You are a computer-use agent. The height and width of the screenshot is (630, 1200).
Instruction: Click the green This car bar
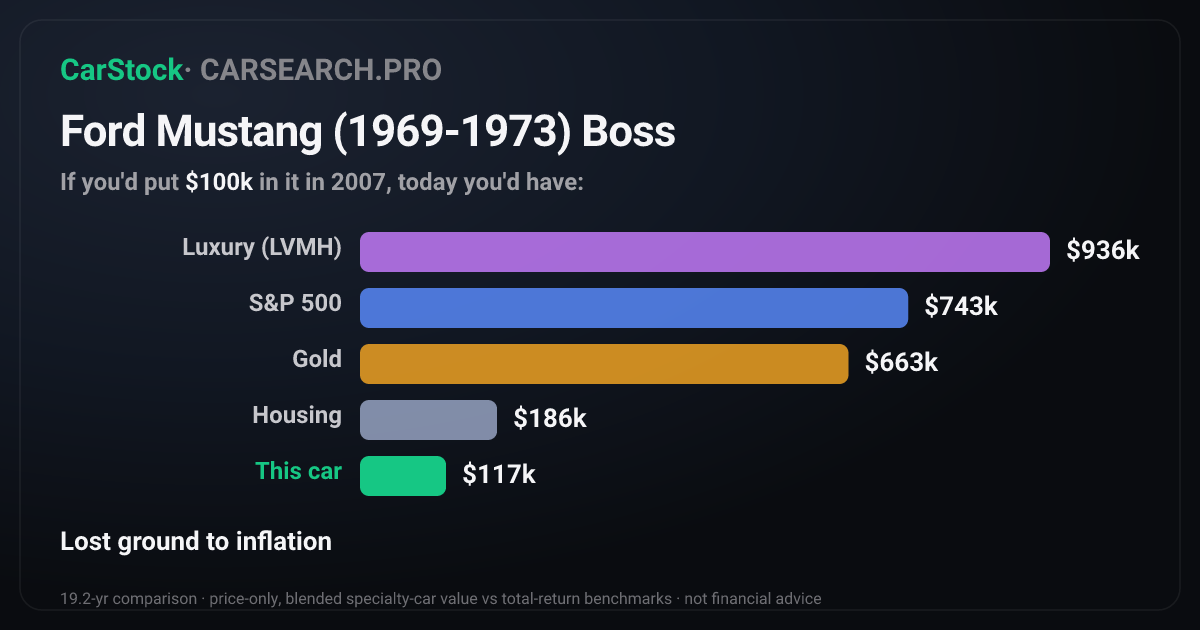[403, 476]
